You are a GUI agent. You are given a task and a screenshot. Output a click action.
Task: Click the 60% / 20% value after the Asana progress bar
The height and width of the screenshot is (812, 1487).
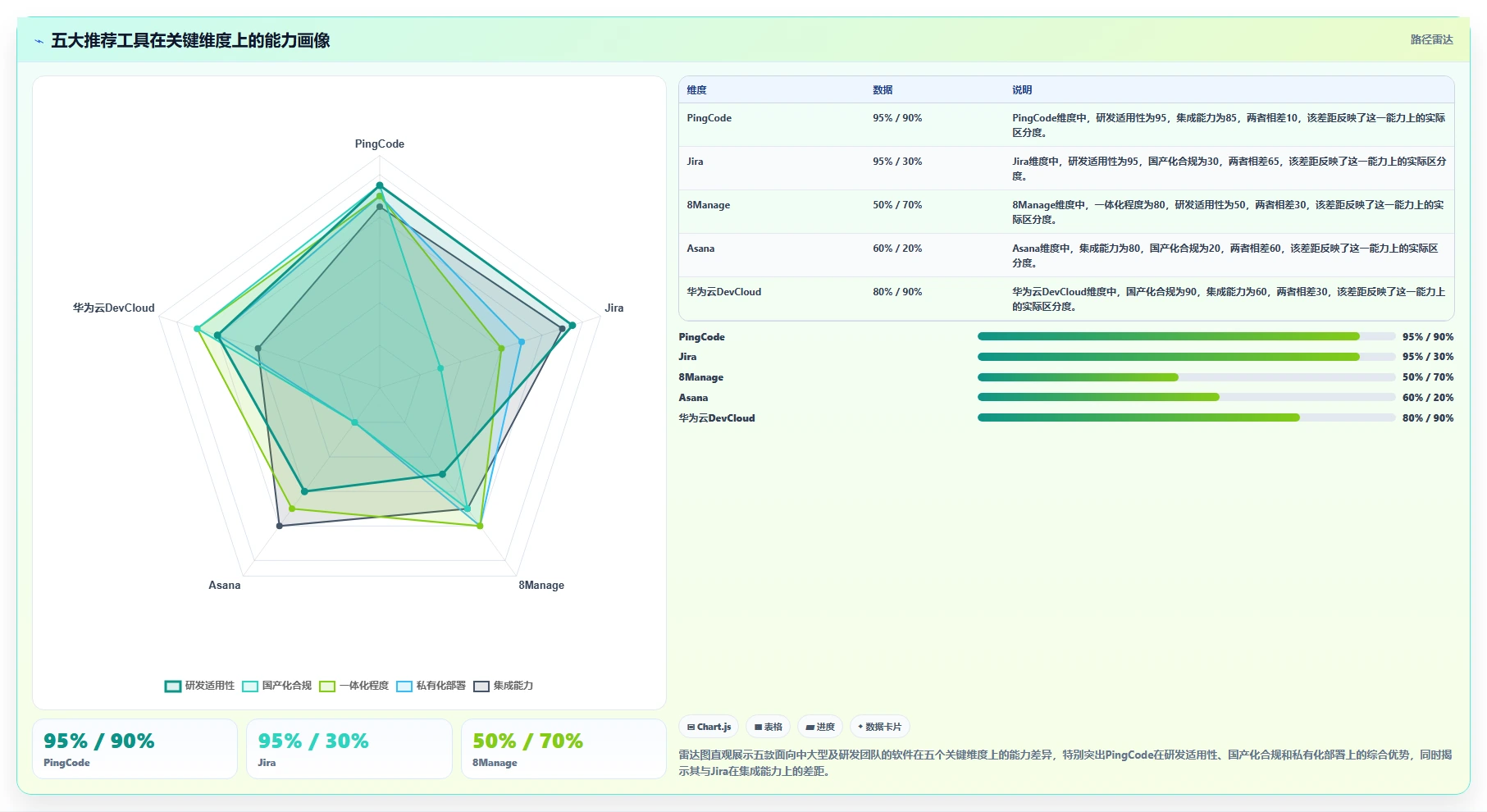coord(1428,398)
